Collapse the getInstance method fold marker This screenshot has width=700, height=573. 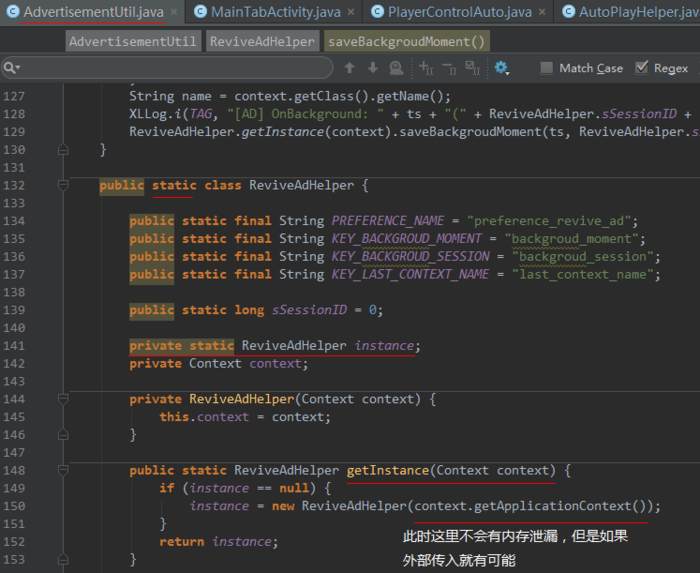pos(63,470)
